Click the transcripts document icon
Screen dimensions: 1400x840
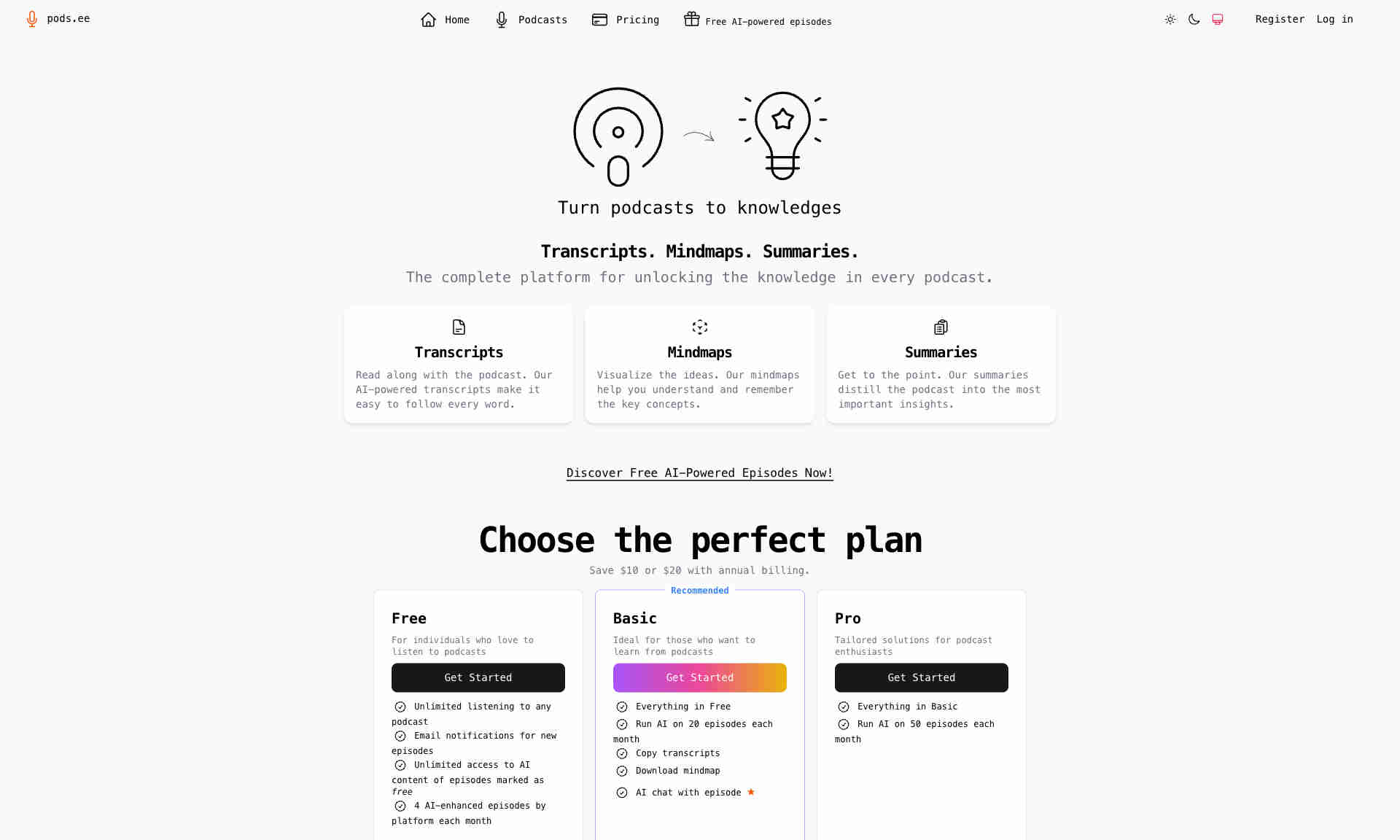coord(458,327)
